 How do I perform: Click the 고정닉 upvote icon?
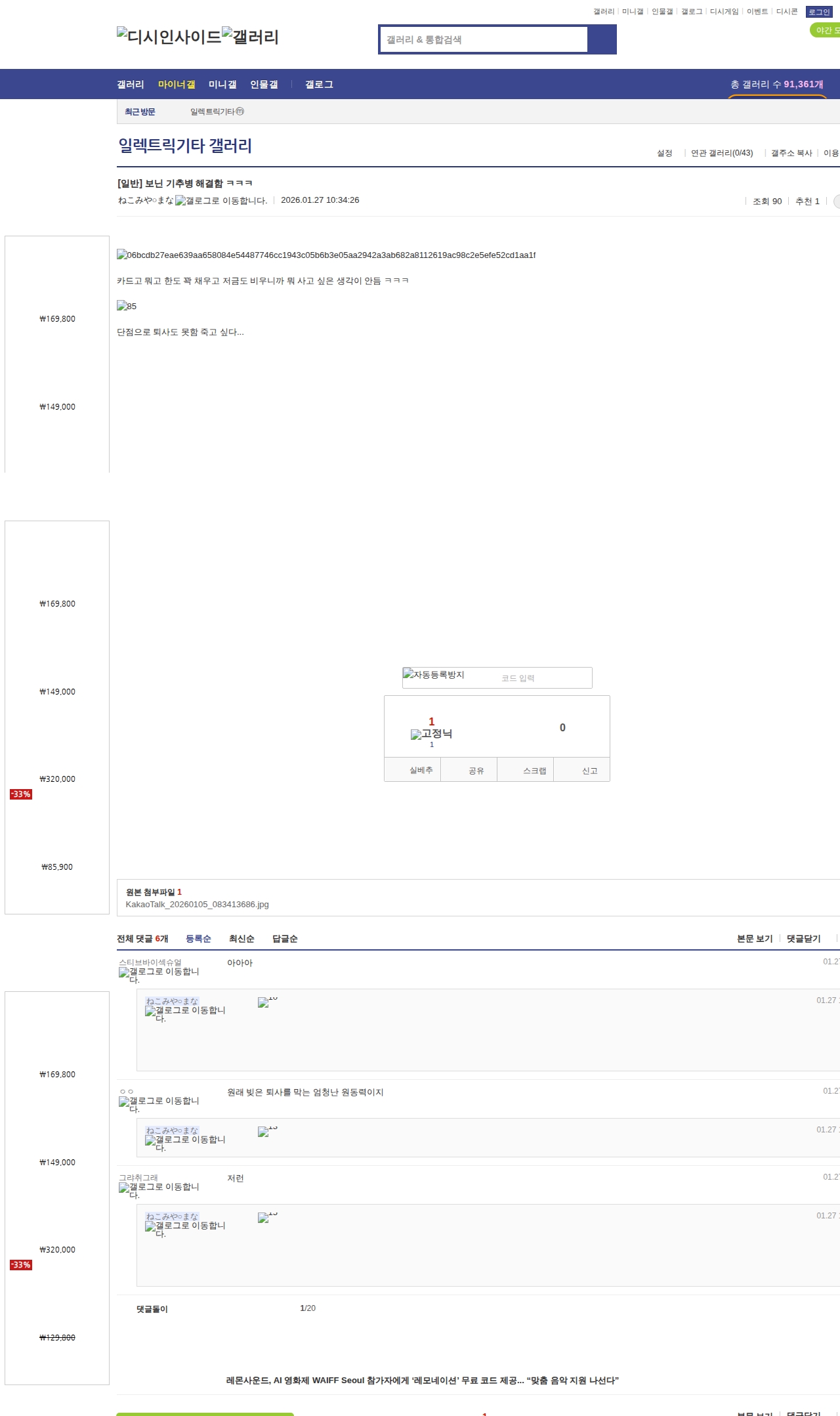431,734
